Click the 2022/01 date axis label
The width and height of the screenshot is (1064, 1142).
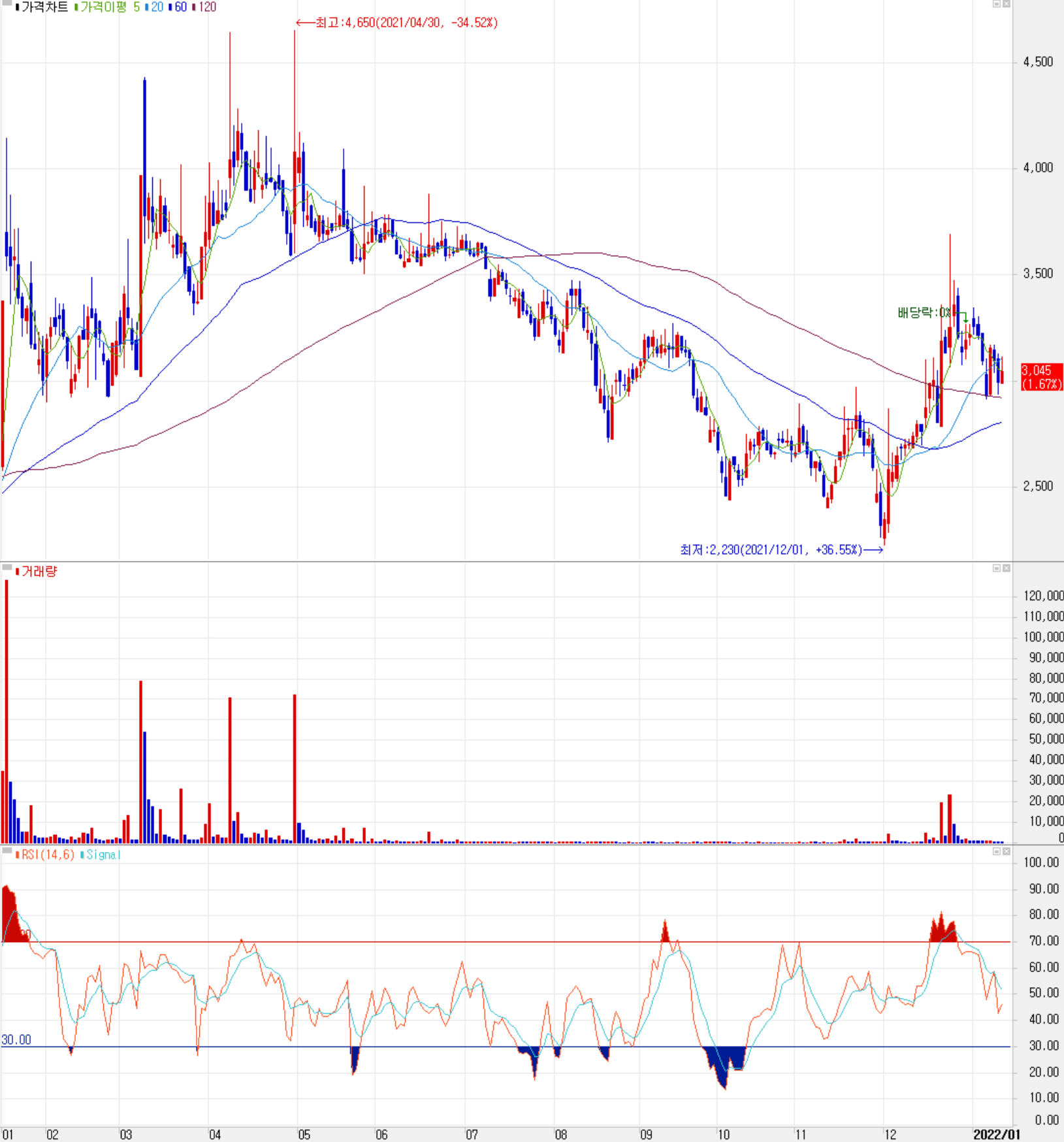[996, 1135]
